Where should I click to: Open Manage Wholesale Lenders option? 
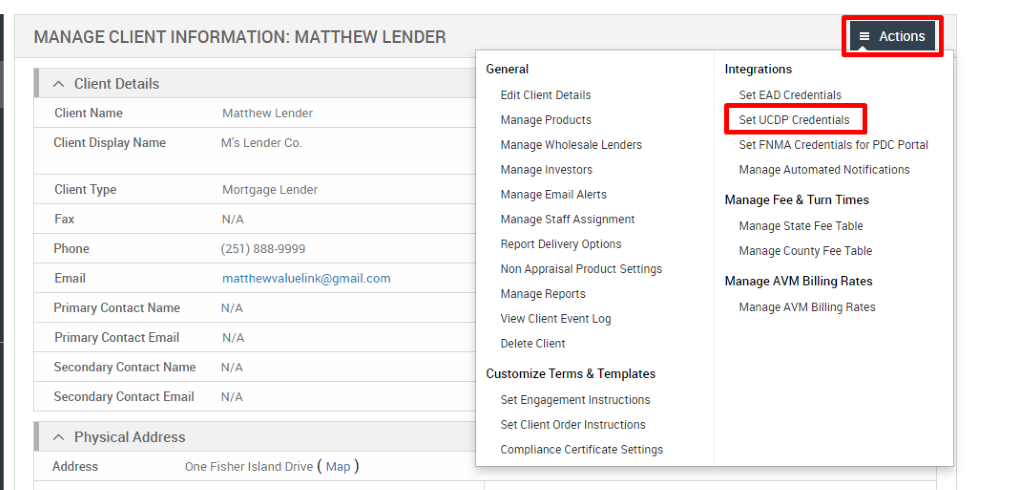click(x=571, y=145)
